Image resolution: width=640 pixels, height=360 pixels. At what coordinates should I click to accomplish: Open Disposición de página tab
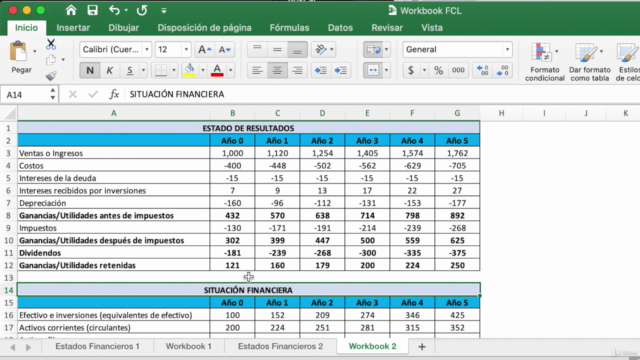[x=204, y=28]
